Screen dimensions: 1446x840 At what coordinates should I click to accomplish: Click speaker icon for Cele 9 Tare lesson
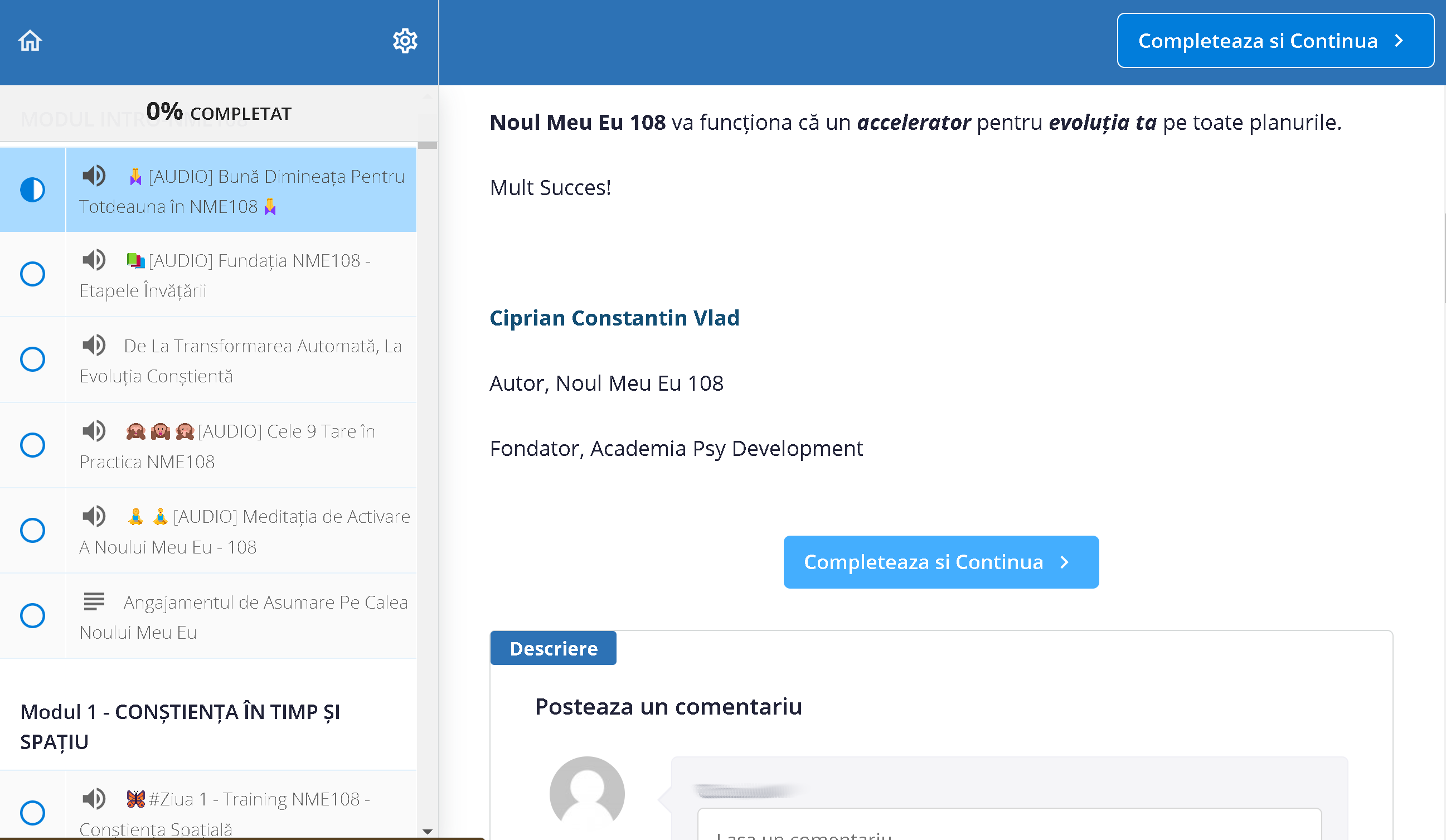coord(94,430)
